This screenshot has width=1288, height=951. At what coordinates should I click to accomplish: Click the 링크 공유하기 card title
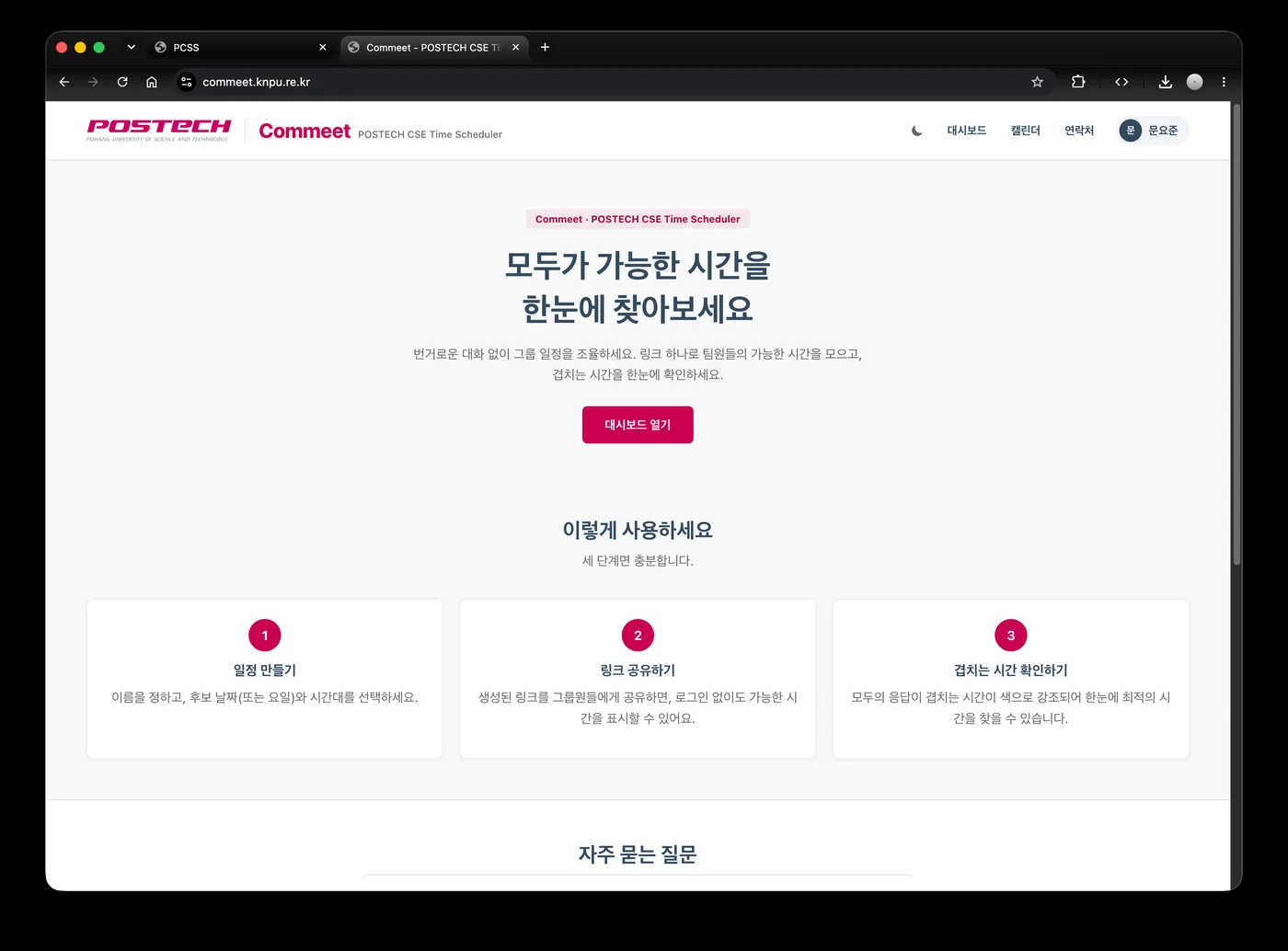638,670
